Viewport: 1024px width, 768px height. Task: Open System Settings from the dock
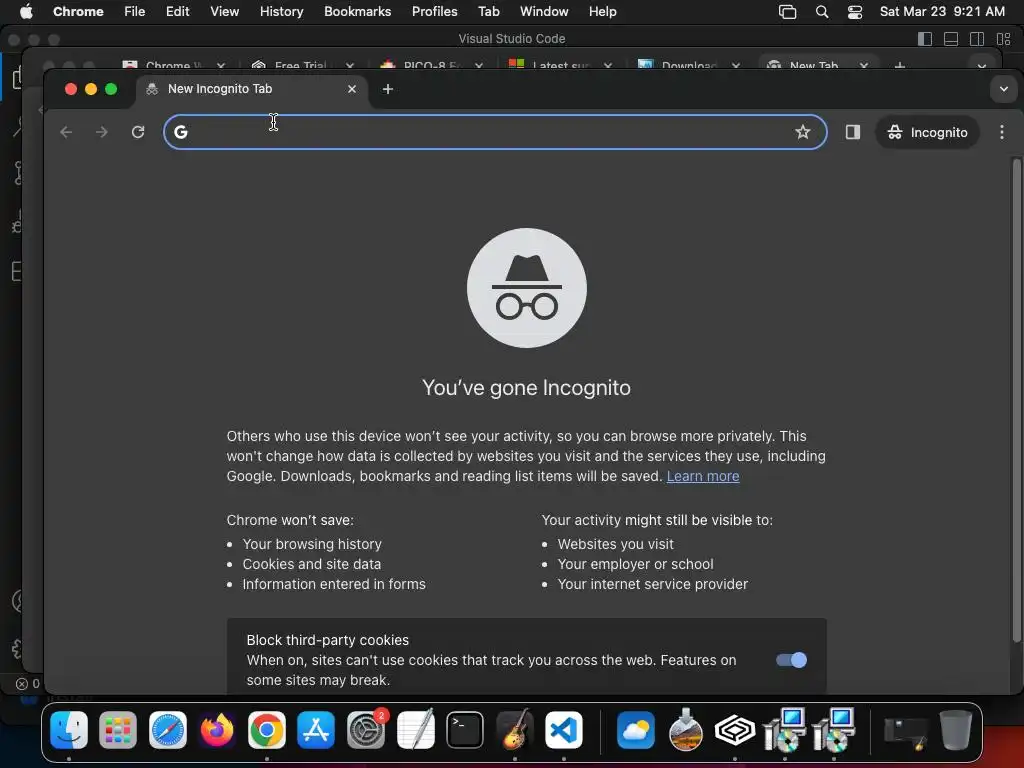point(366,729)
